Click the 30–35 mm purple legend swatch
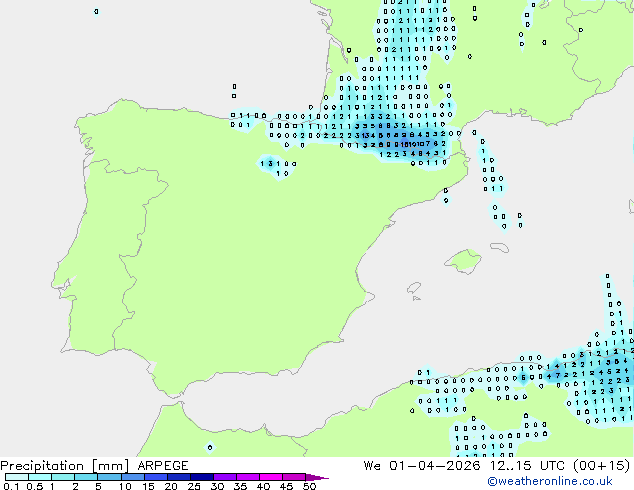This screenshot has width=634, height=490. pyautogui.click(x=224, y=477)
